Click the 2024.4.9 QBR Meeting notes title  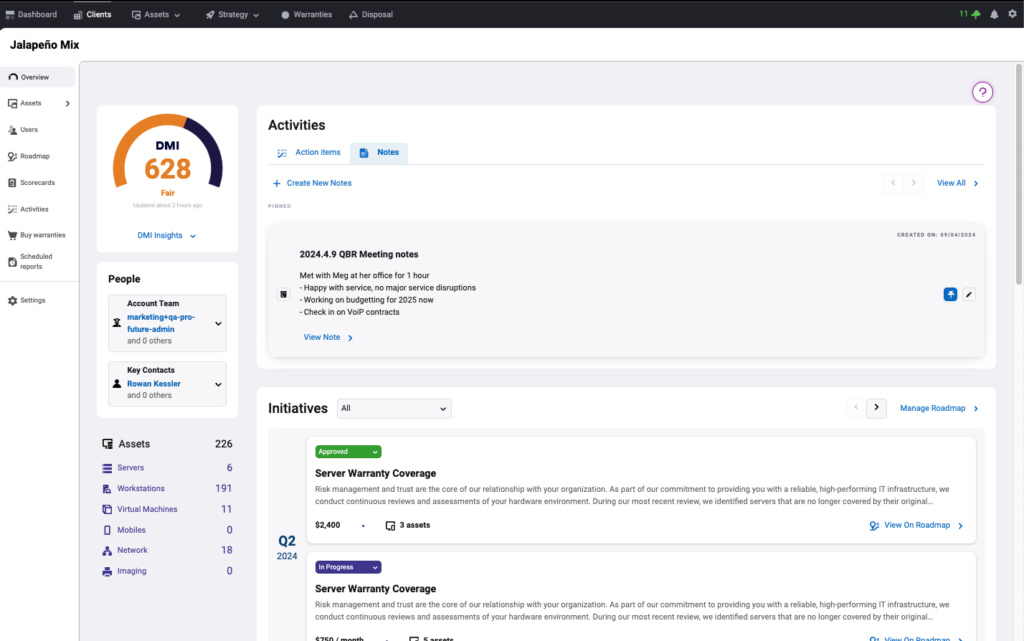pos(359,255)
